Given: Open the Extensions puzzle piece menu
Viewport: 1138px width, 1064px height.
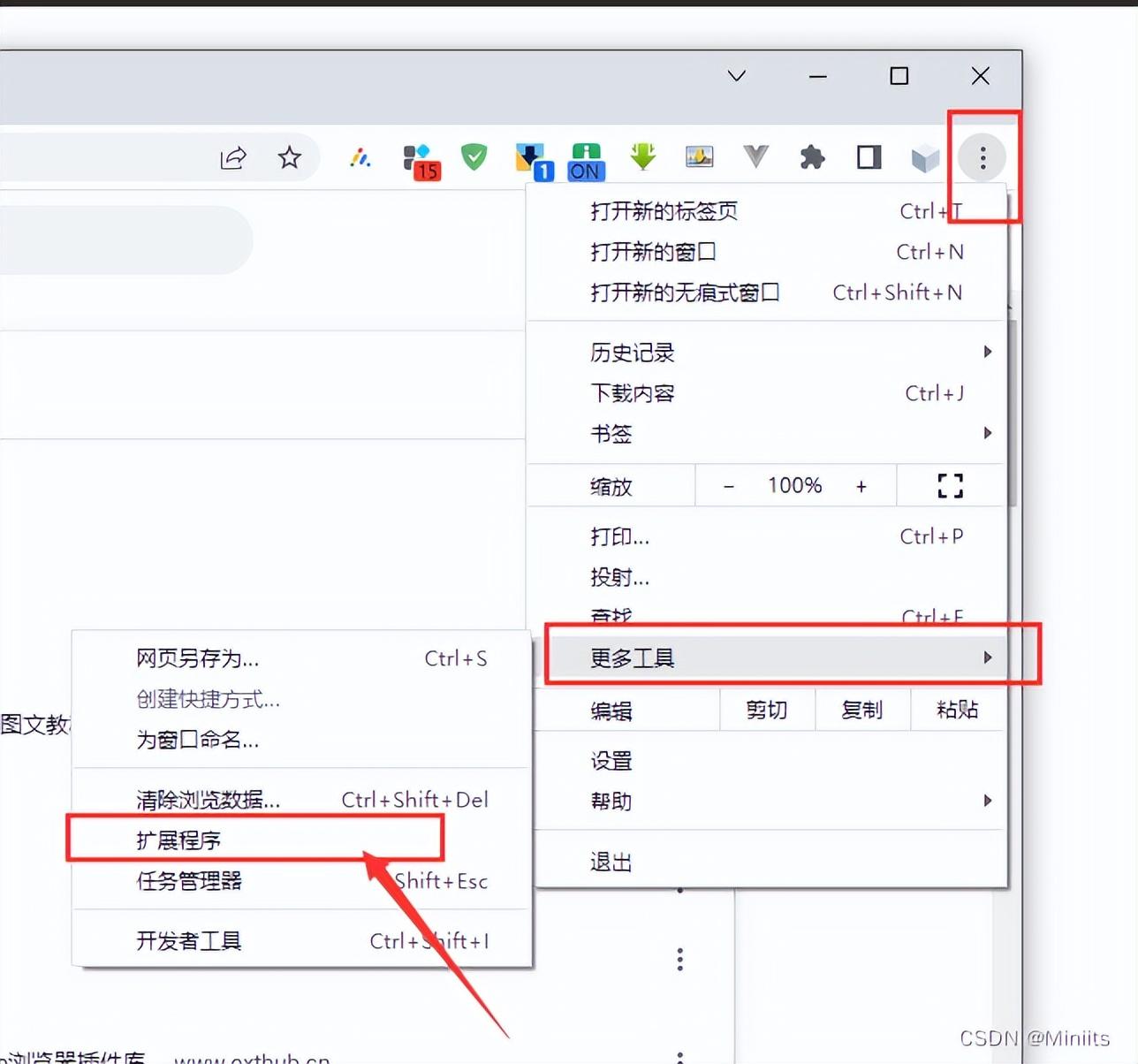Looking at the screenshot, I should pos(812,158).
